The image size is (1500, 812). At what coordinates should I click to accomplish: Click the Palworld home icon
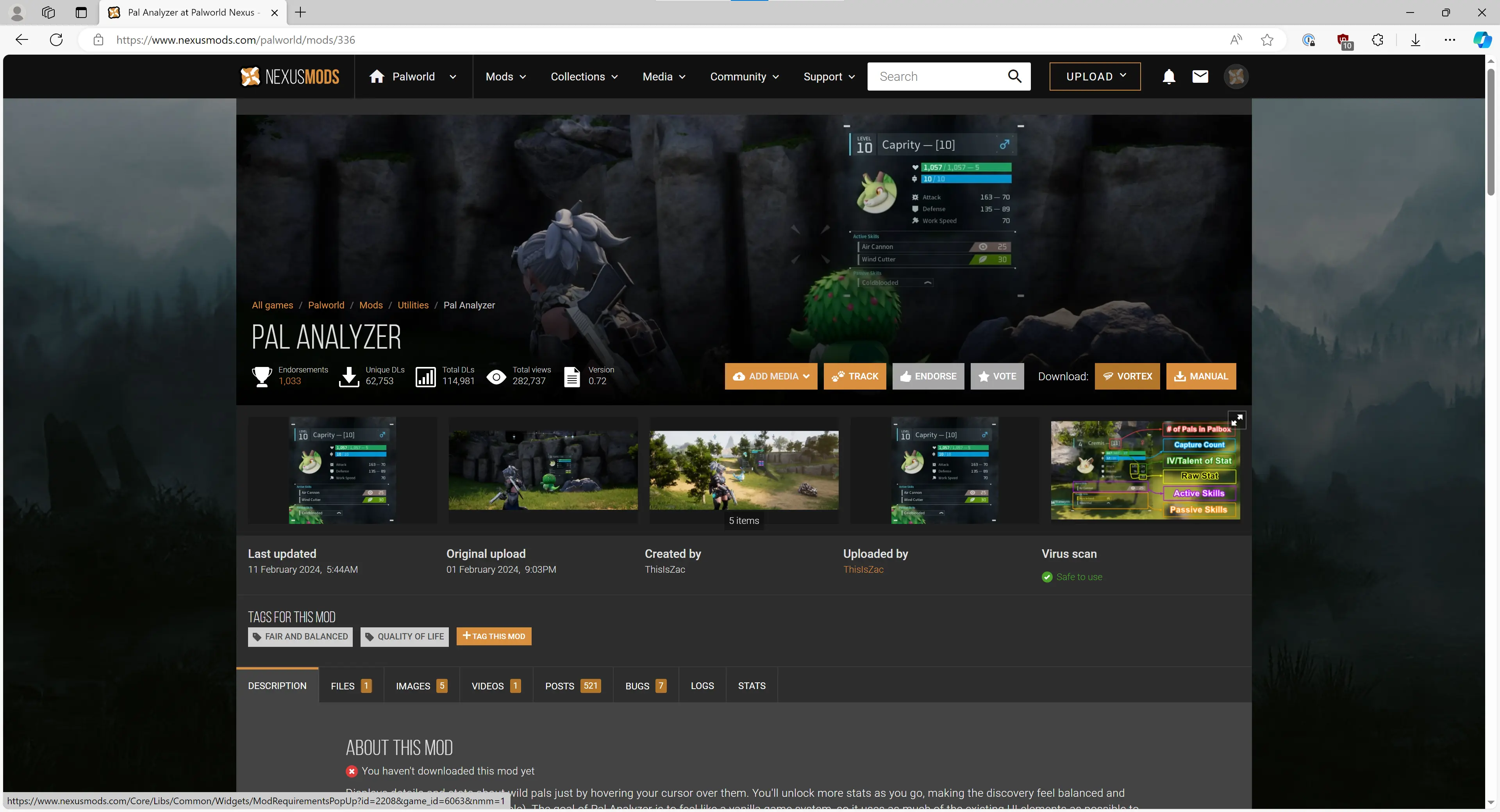[377, 76]
